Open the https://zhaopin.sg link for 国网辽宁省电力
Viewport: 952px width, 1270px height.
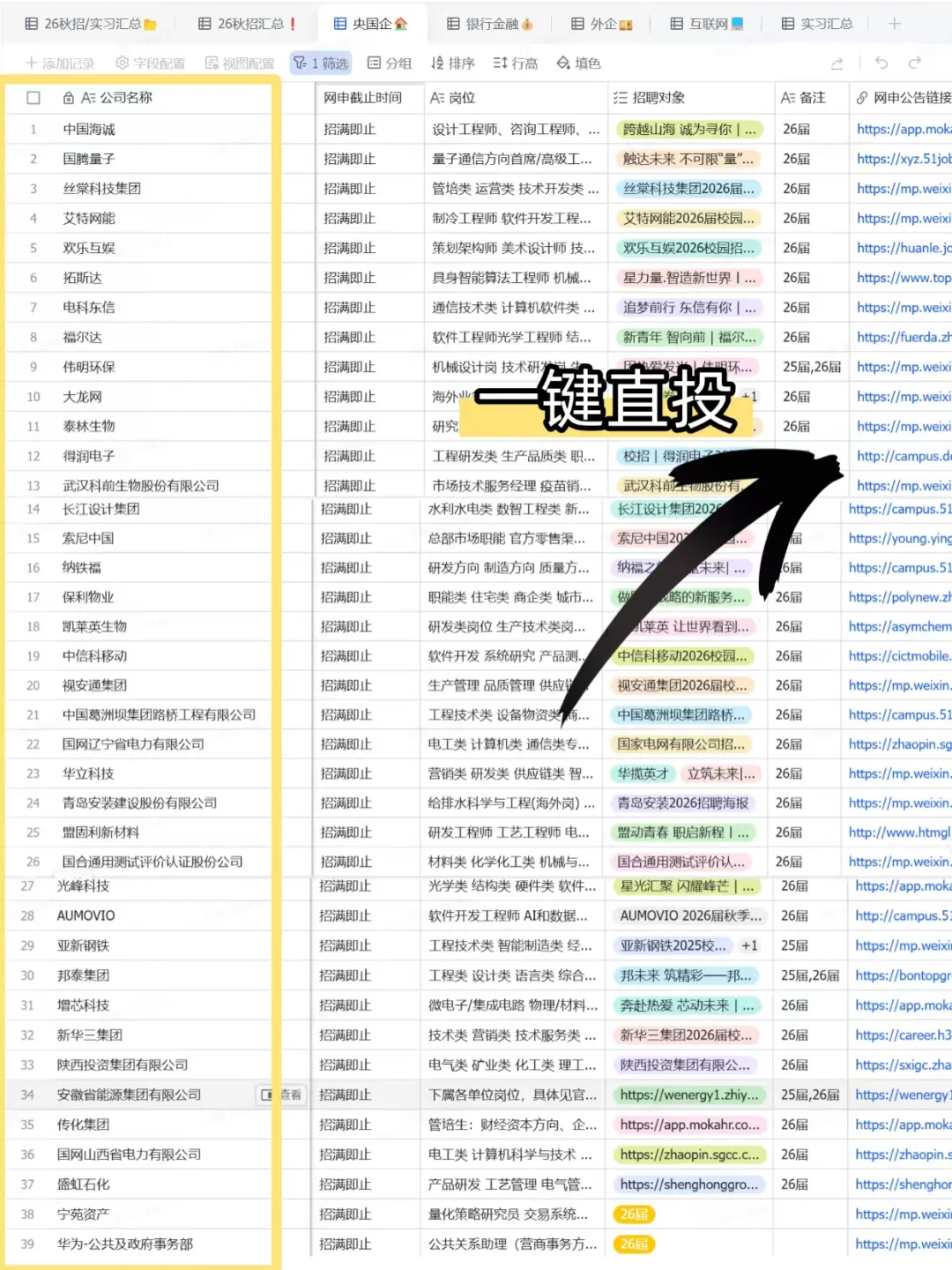point(900,744)
